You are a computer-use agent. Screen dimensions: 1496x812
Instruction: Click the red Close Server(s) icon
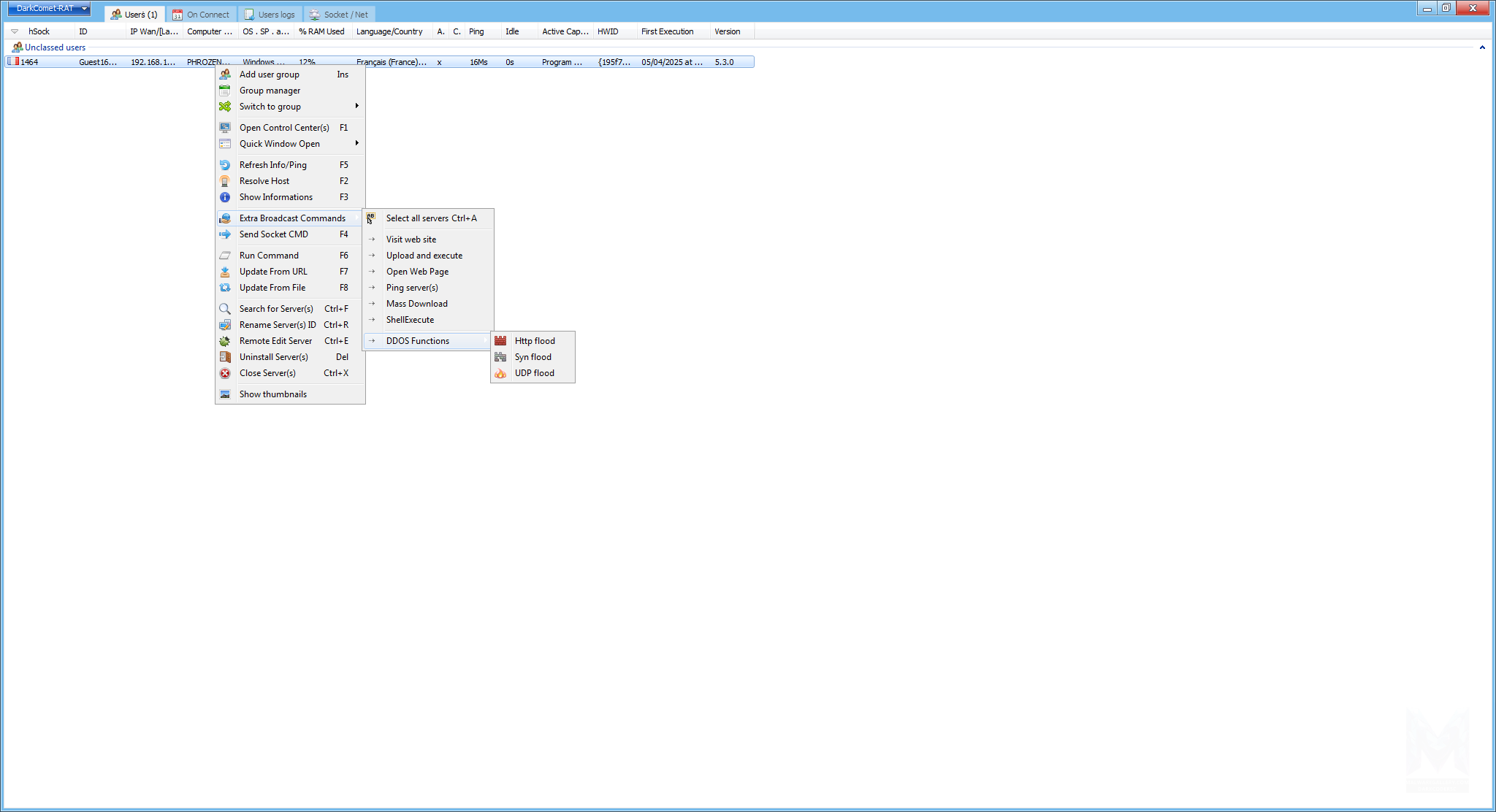[x=225, y=373]
